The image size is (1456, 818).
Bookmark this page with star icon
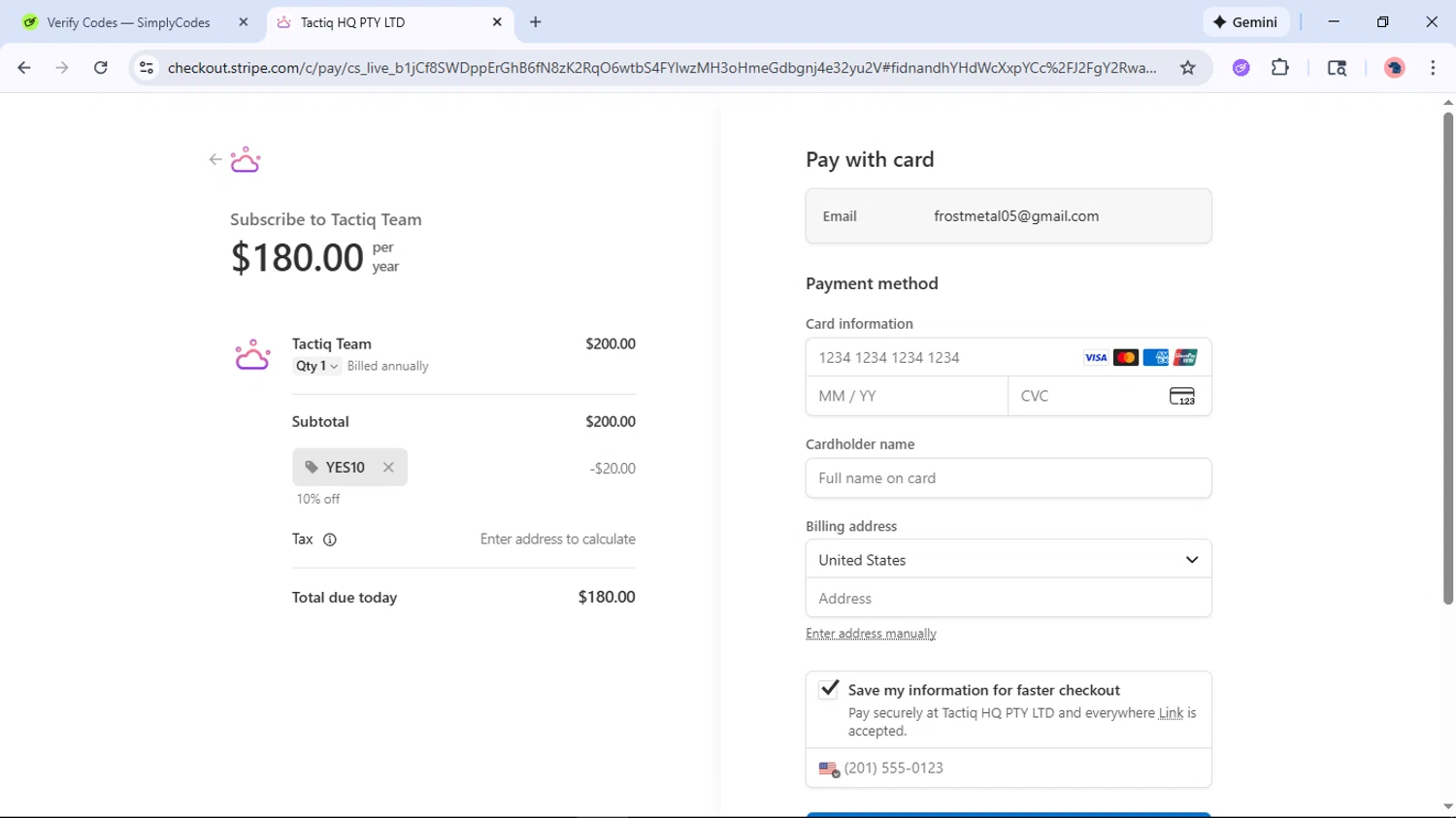[x=1188, y=68]
